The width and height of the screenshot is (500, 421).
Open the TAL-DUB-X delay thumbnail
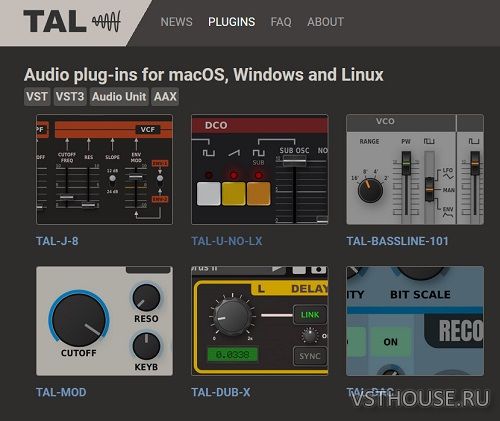260,321
